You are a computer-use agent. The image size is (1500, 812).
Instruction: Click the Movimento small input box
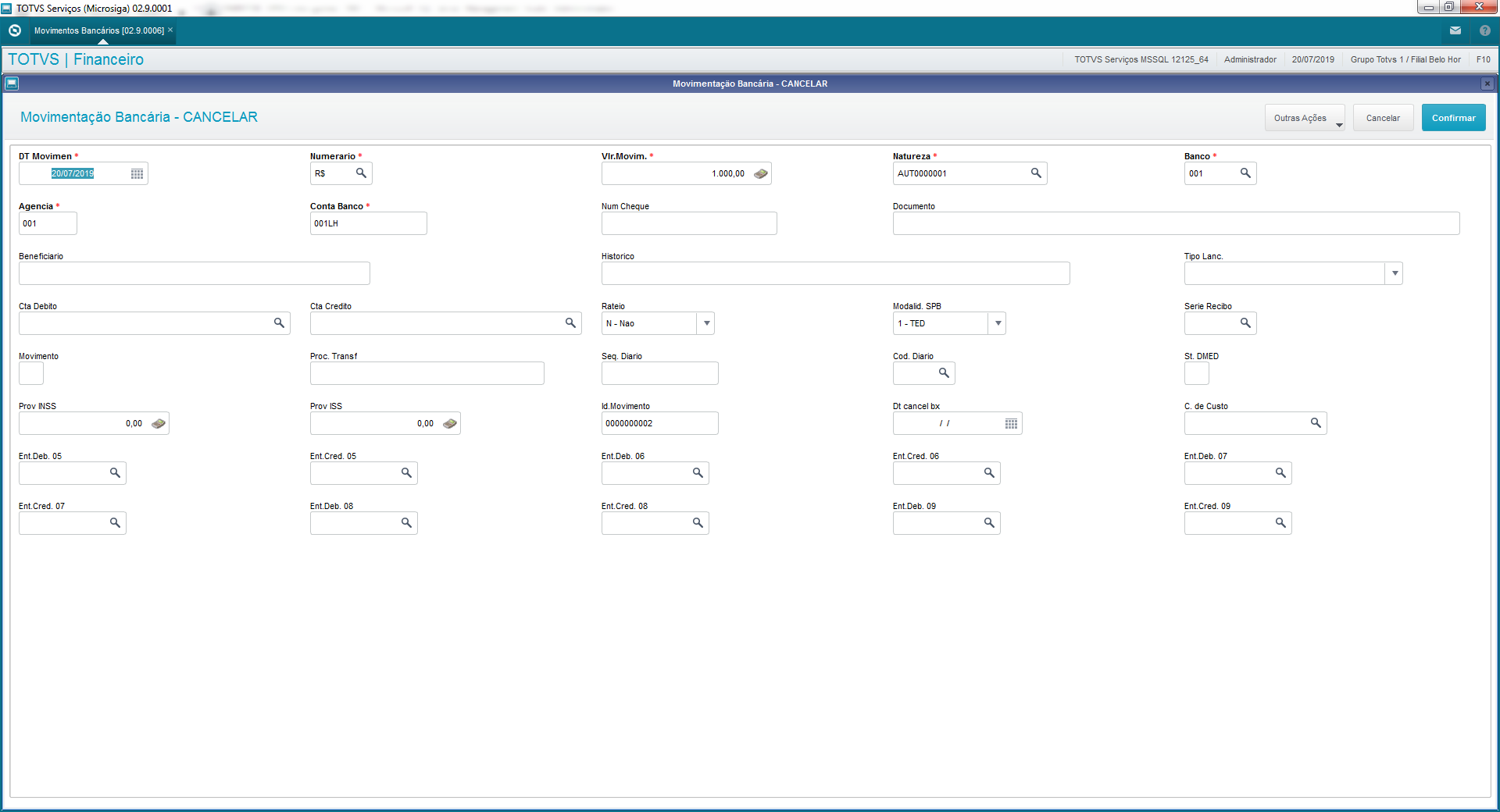click(31, 373)
